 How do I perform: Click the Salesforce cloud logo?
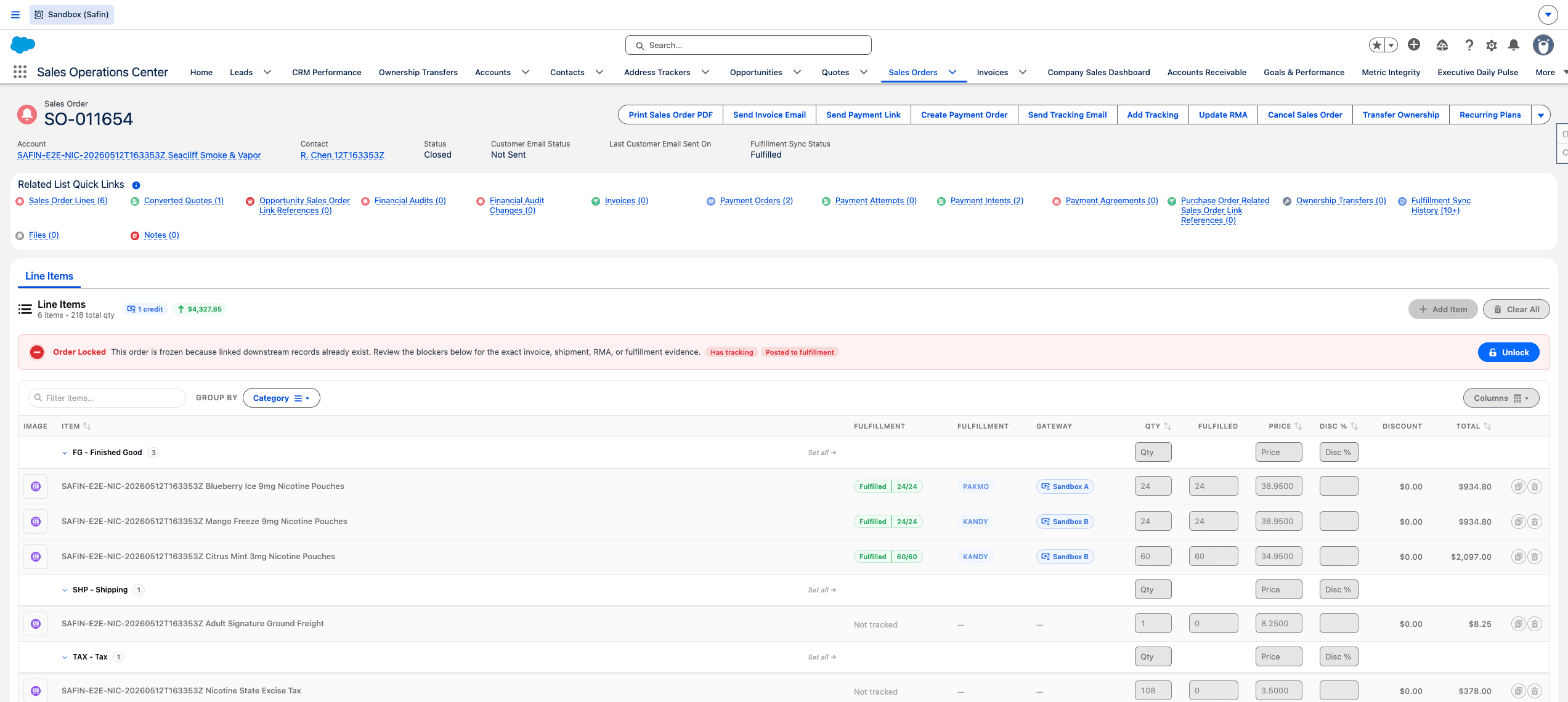(23, 45)
